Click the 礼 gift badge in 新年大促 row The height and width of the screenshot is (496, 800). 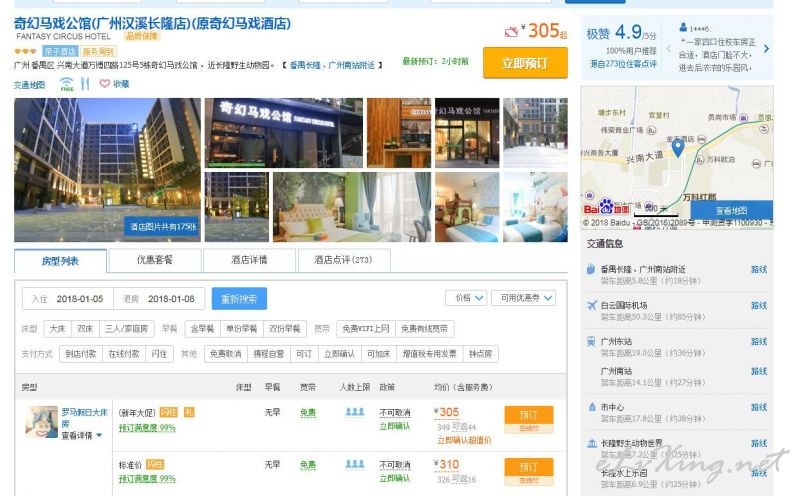[x=189, y=412]
